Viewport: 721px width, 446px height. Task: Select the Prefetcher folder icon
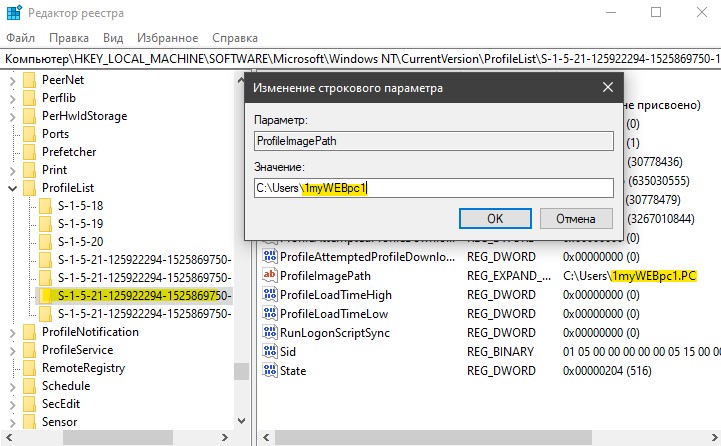(x=29, y=152)
